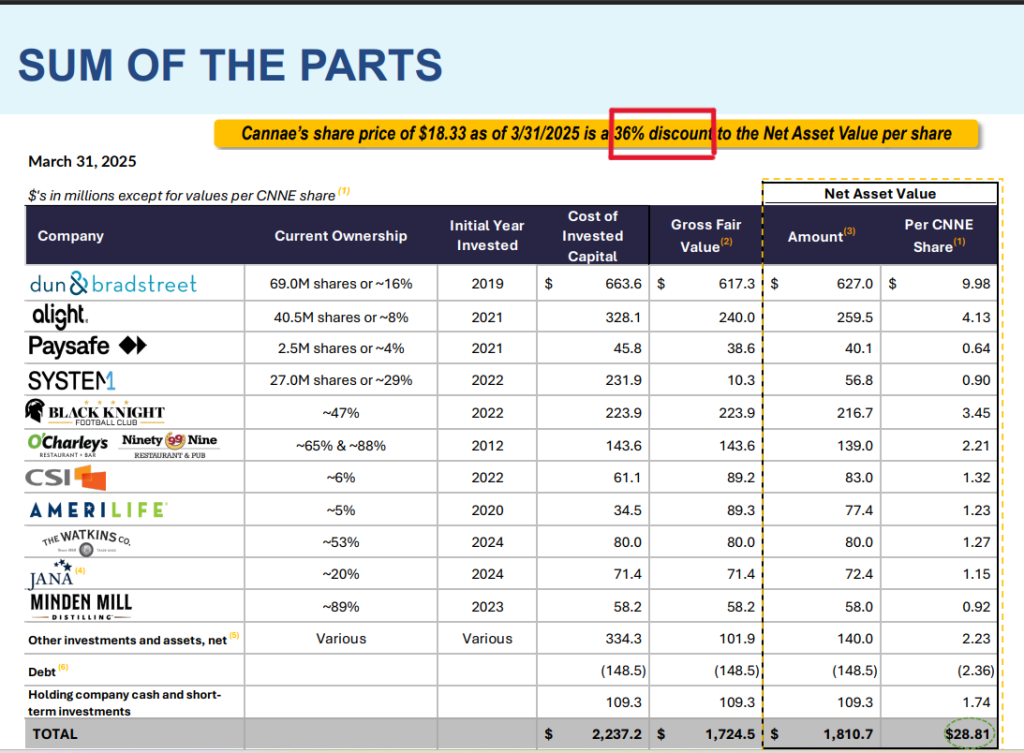Click the March 31, 2025 date text

82,161
